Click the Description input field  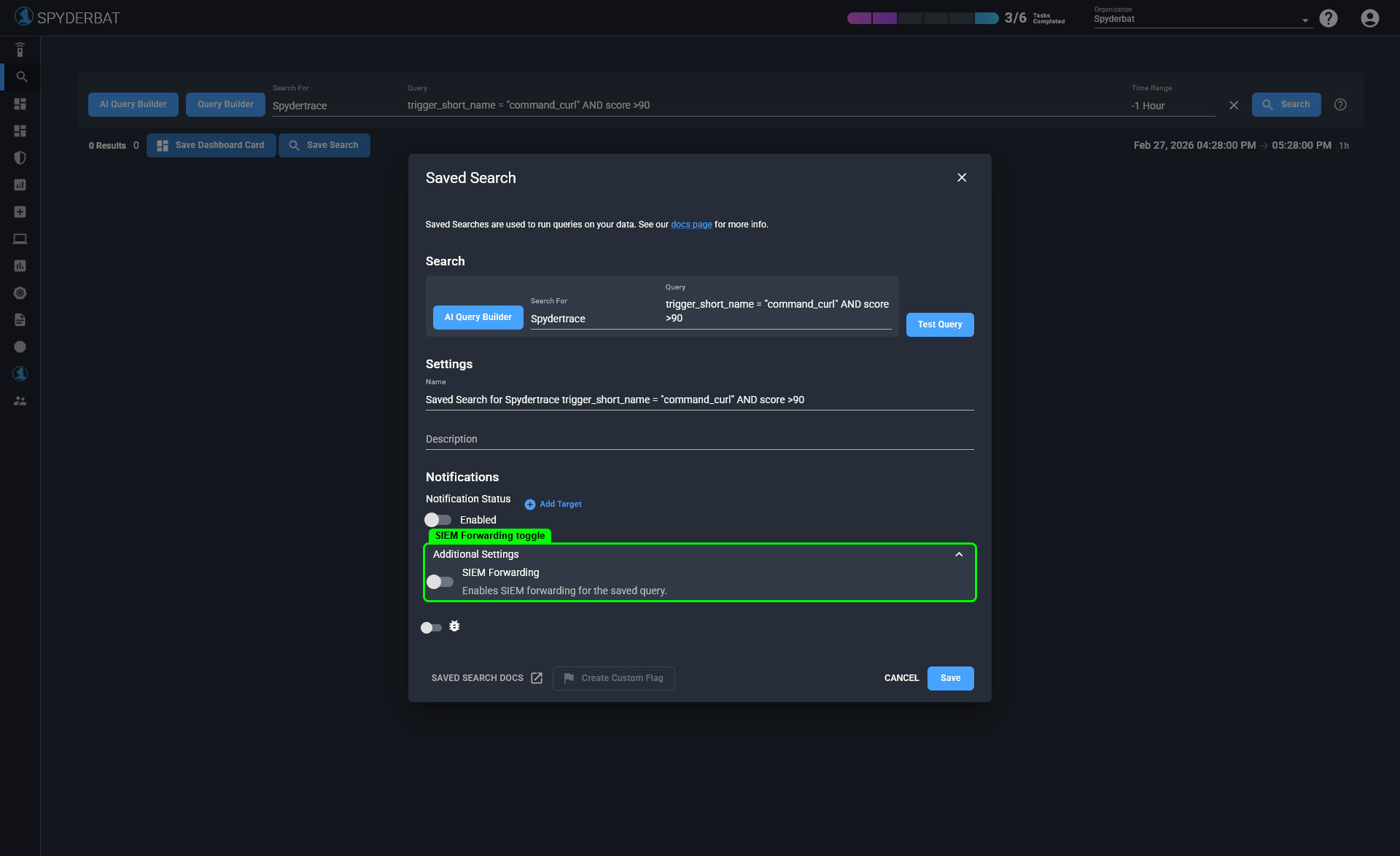699,439
